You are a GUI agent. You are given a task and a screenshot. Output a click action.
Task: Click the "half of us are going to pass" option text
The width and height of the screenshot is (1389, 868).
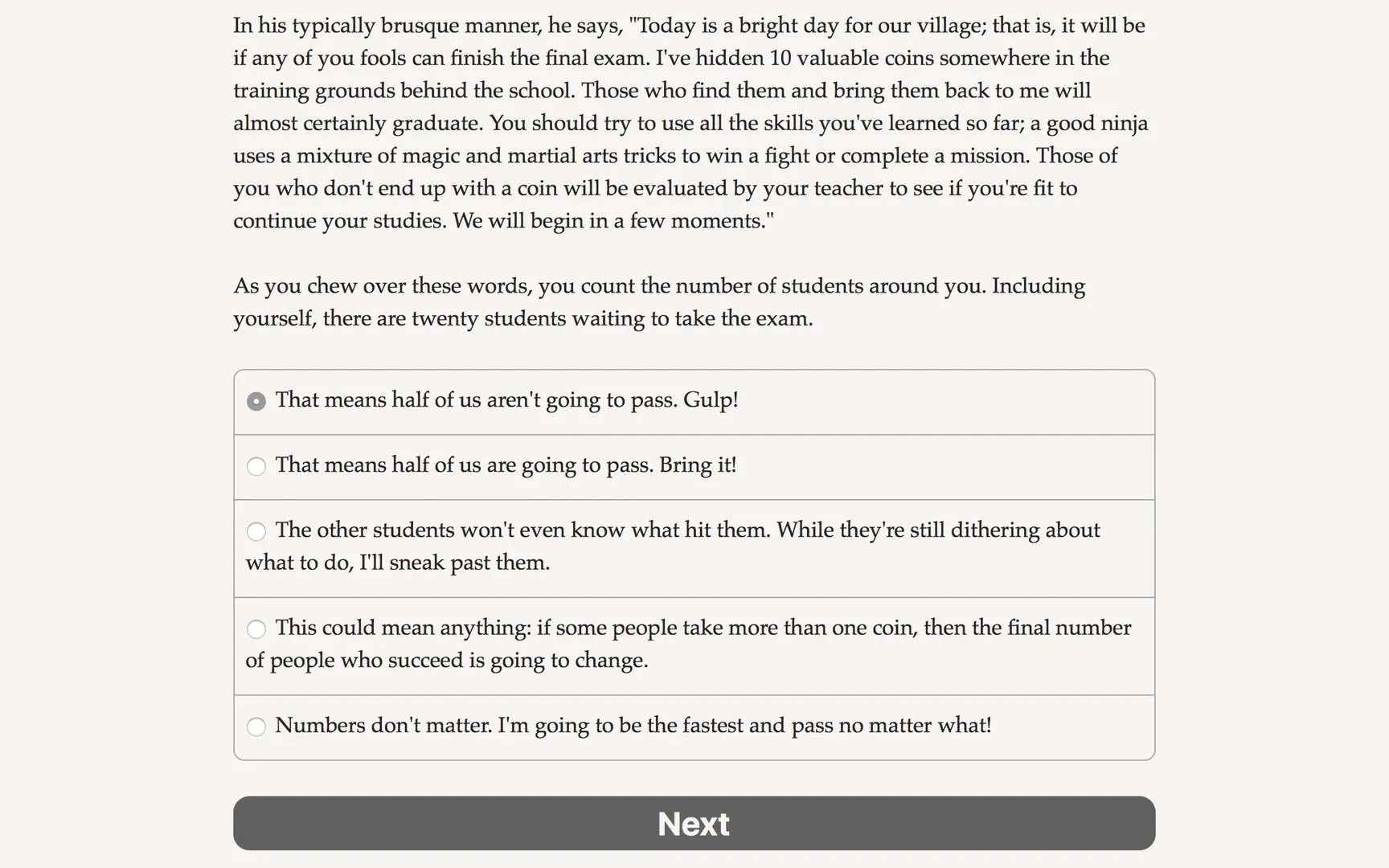tap(506, 465)
